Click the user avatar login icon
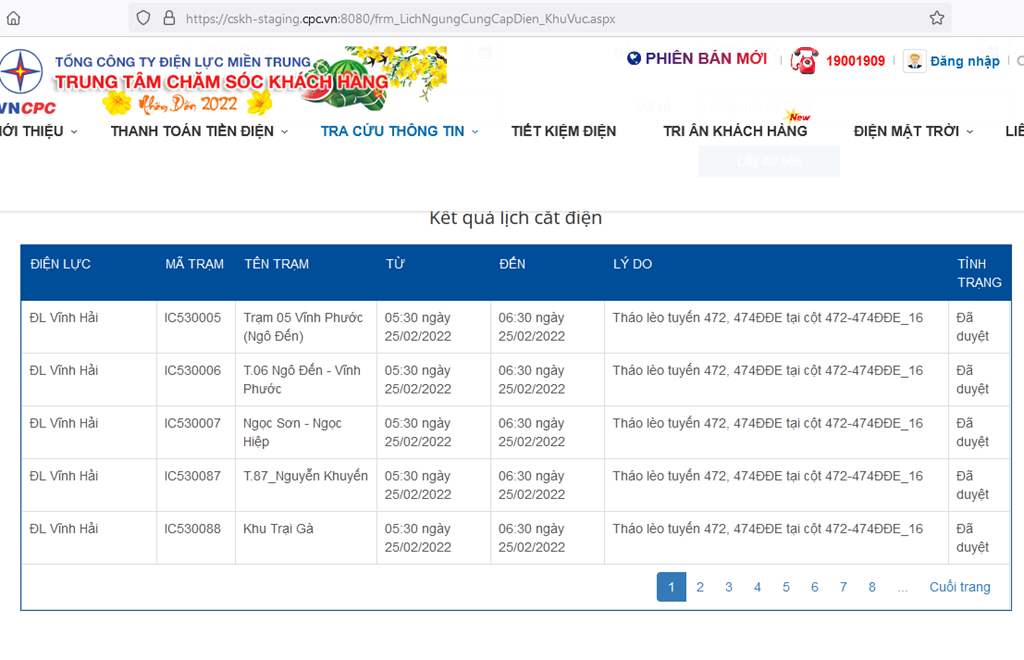 914,61
